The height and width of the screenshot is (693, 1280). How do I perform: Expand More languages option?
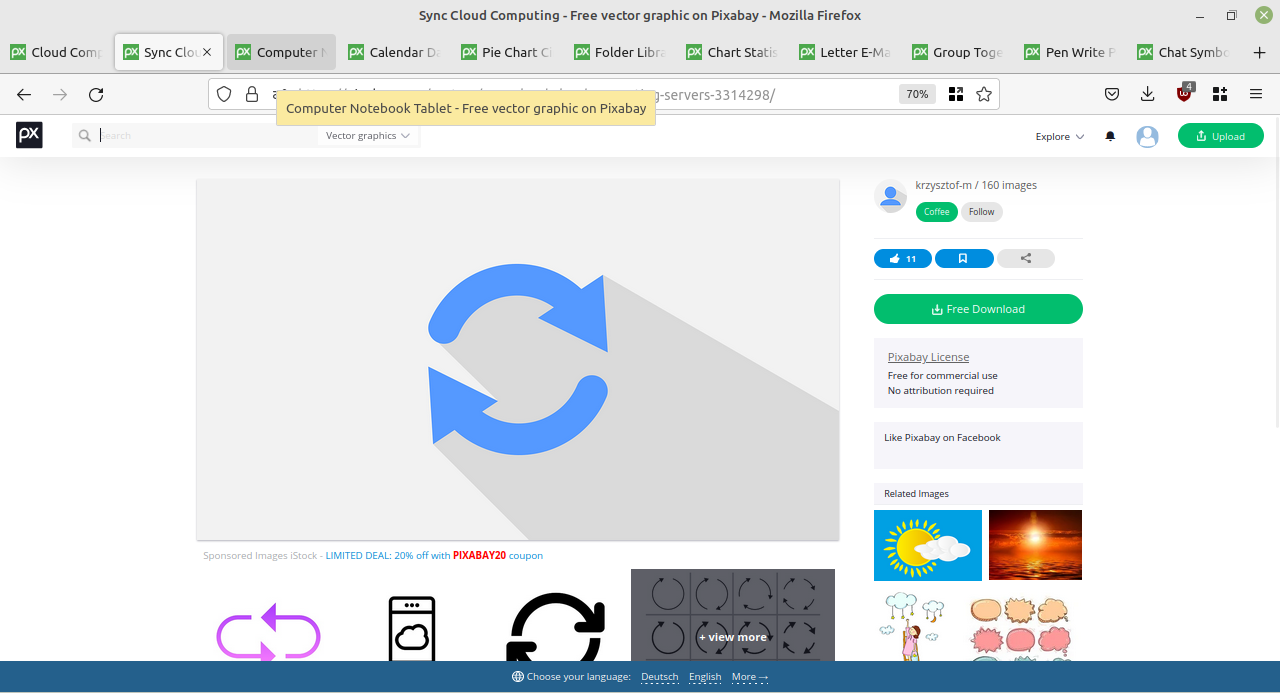750,677
